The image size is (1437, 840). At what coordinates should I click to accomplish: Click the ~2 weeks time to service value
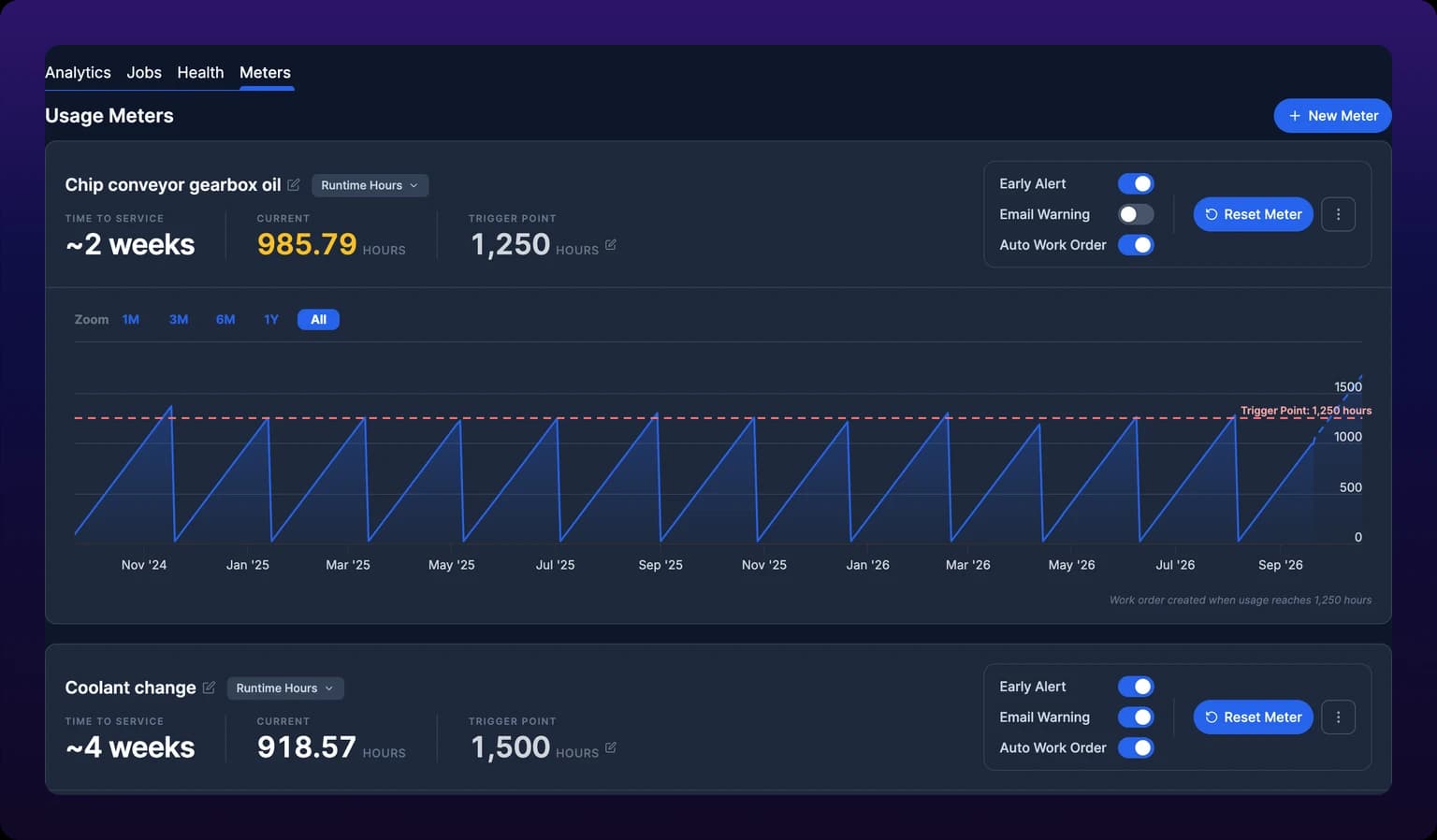pos(130,244)
